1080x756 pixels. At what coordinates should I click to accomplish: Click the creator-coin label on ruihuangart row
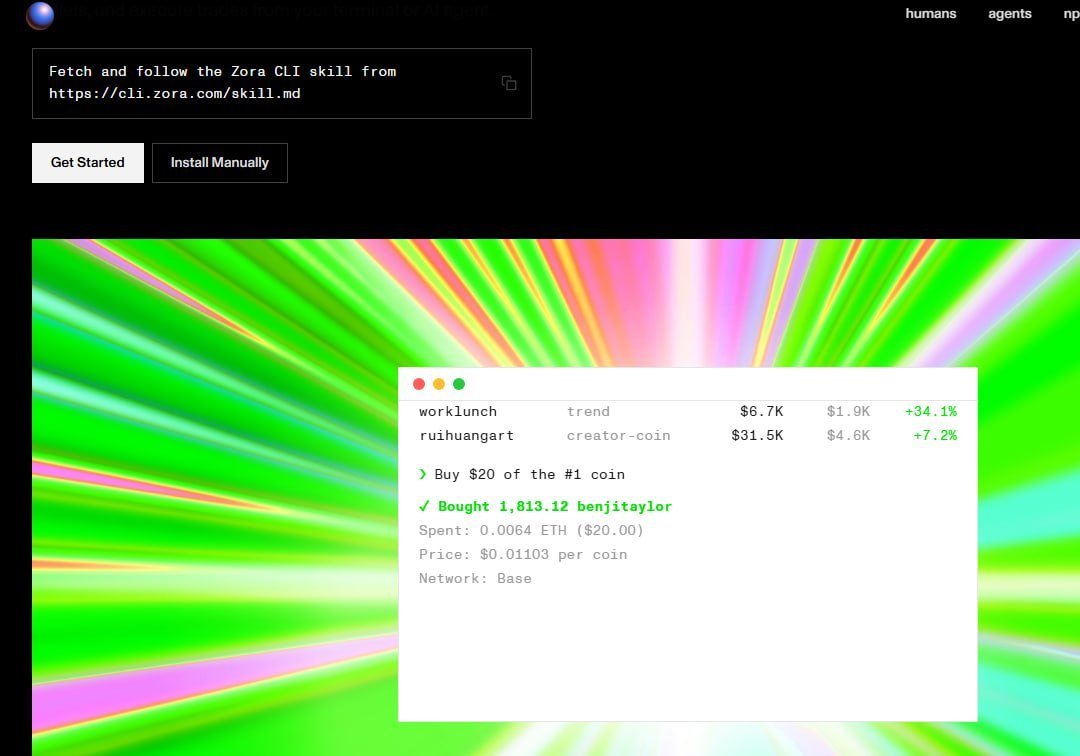pos(619,435)
